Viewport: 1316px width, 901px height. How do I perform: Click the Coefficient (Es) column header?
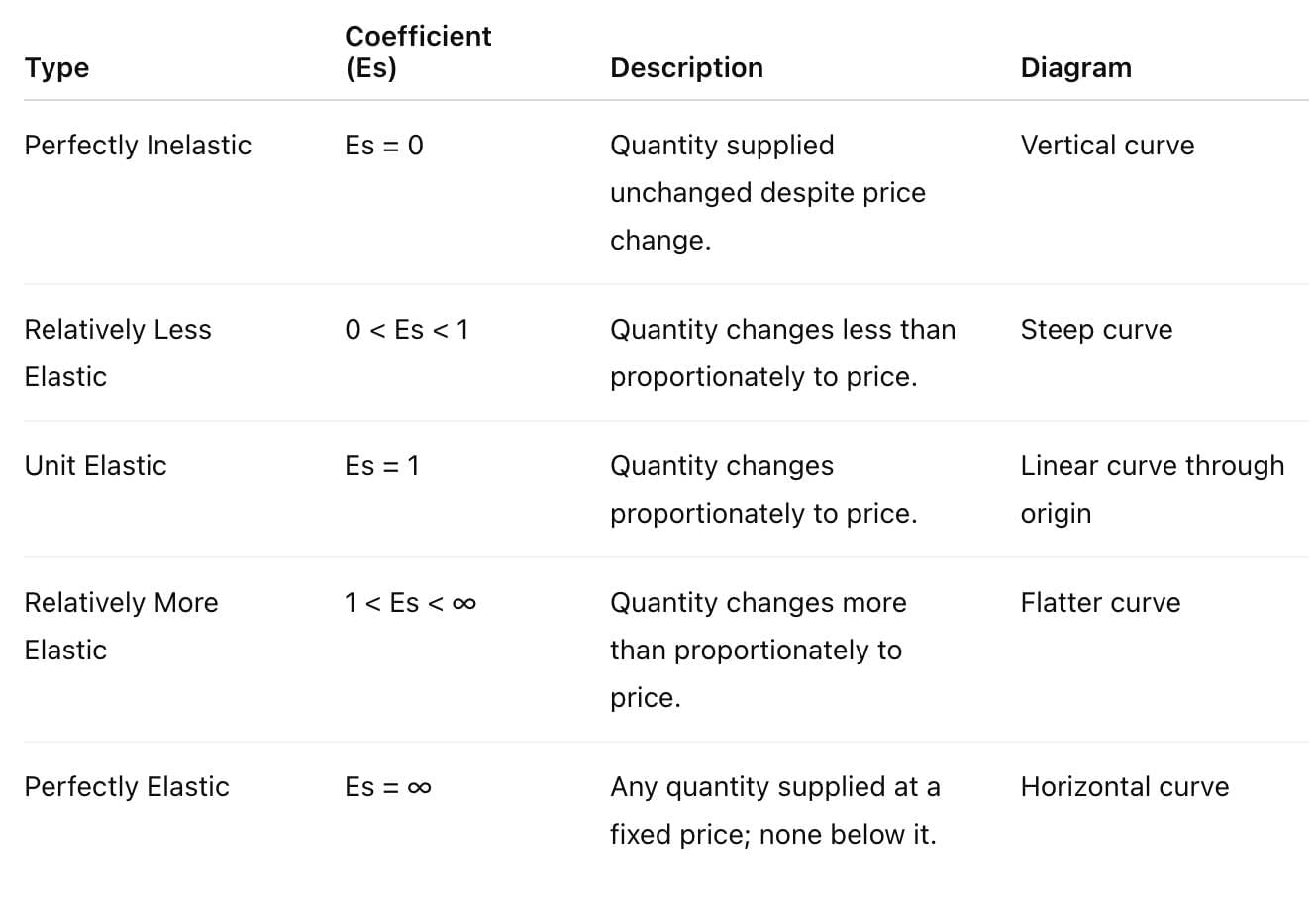coord(418,51)
